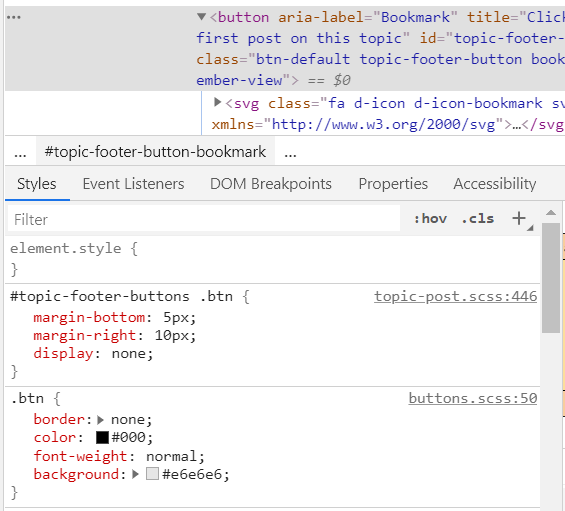Click scrollbar up arrow in Styles pane

551,213
